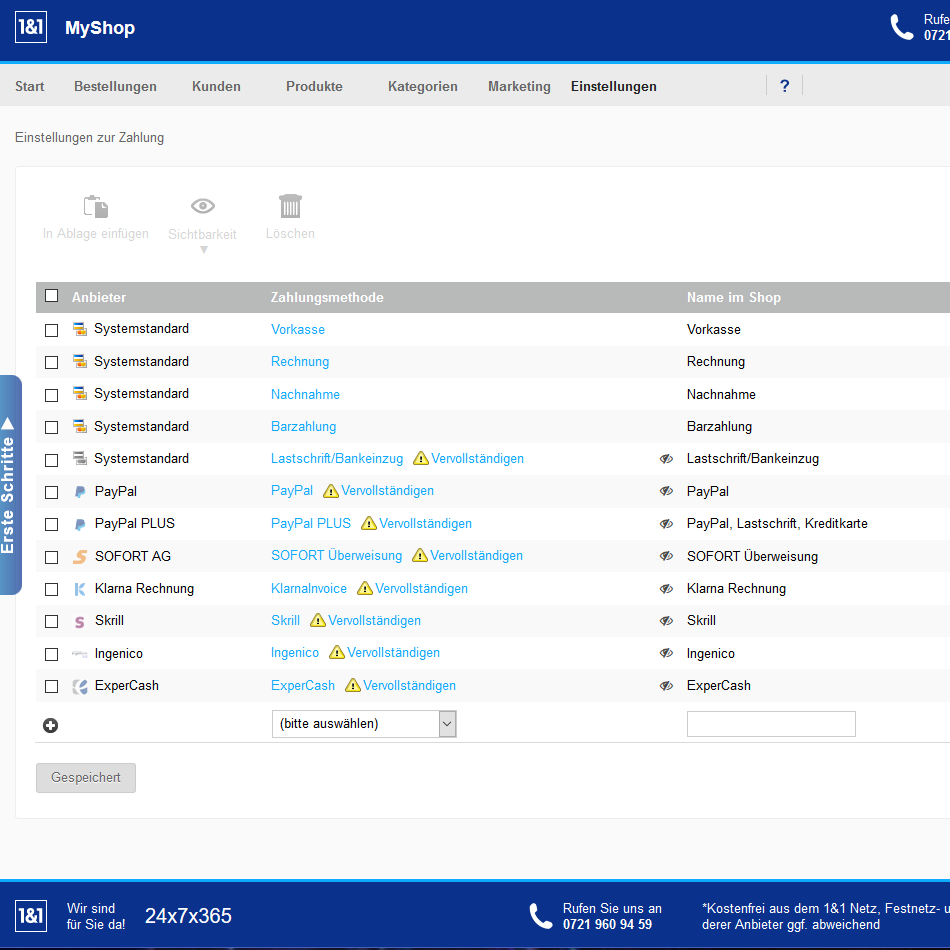Click the Gespeichert button
This screenshot has width=950, height=950.
[x=86, y=778]
